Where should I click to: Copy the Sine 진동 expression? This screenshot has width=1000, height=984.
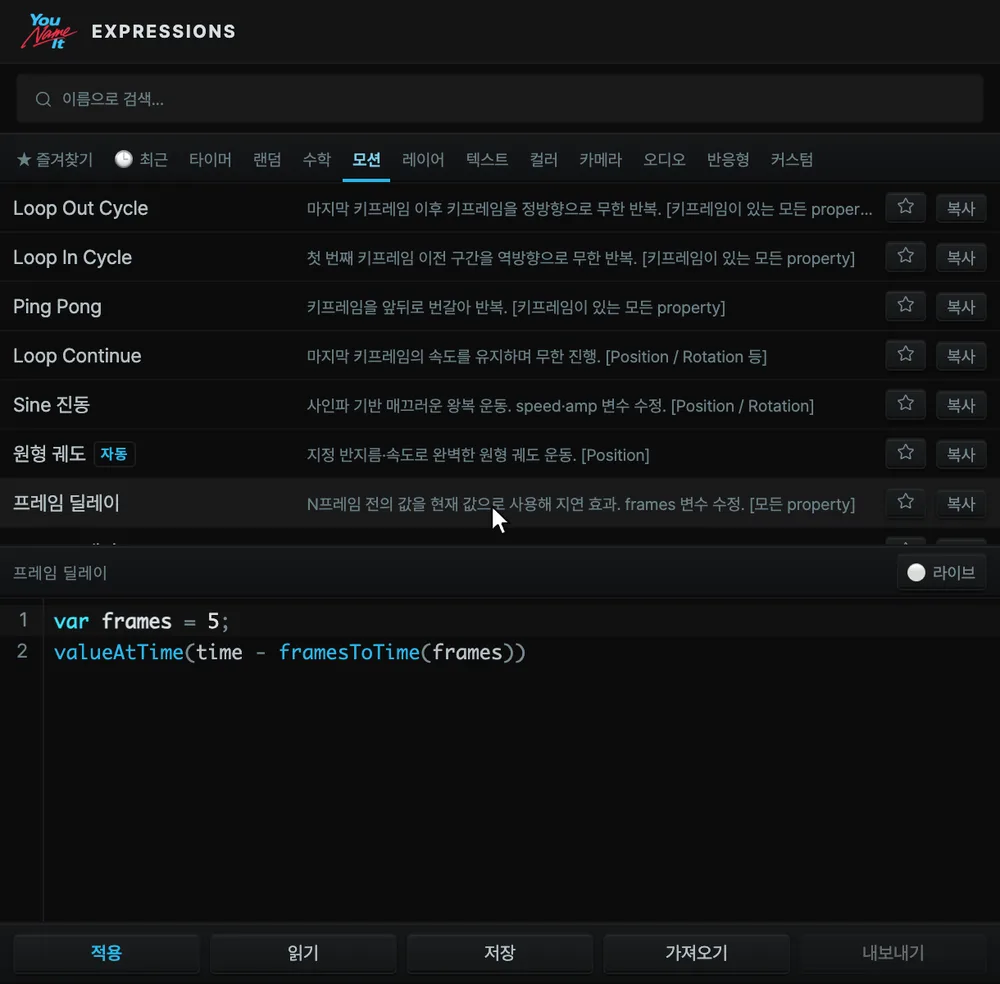pos(960,404)
